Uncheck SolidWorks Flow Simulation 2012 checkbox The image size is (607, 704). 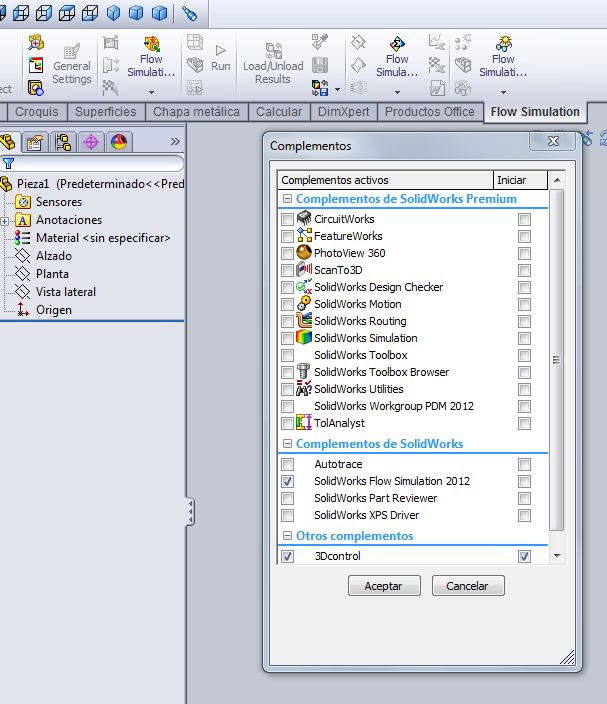pyautogui.click(x=287, y=481)
